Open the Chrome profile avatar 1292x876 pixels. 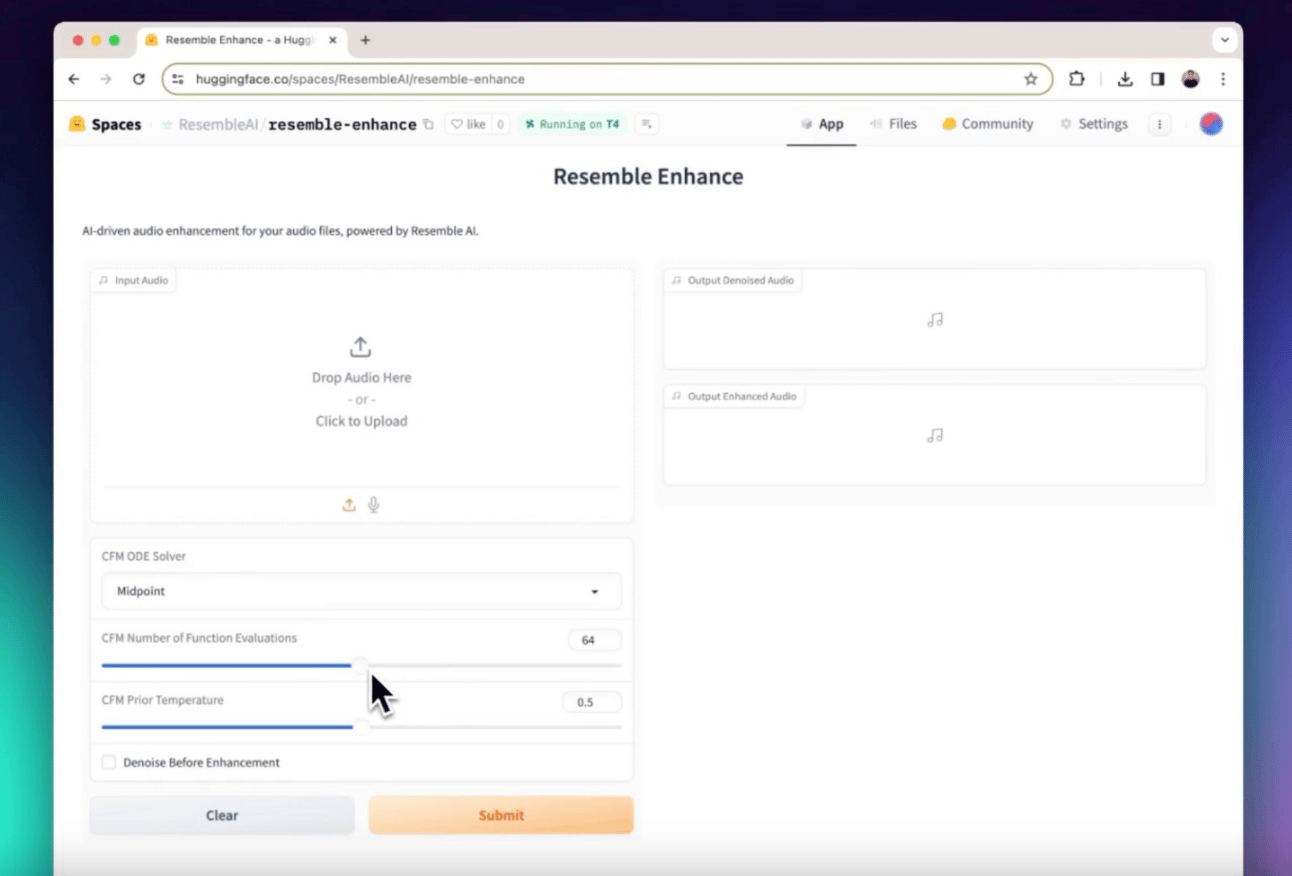coord(1190,79)
